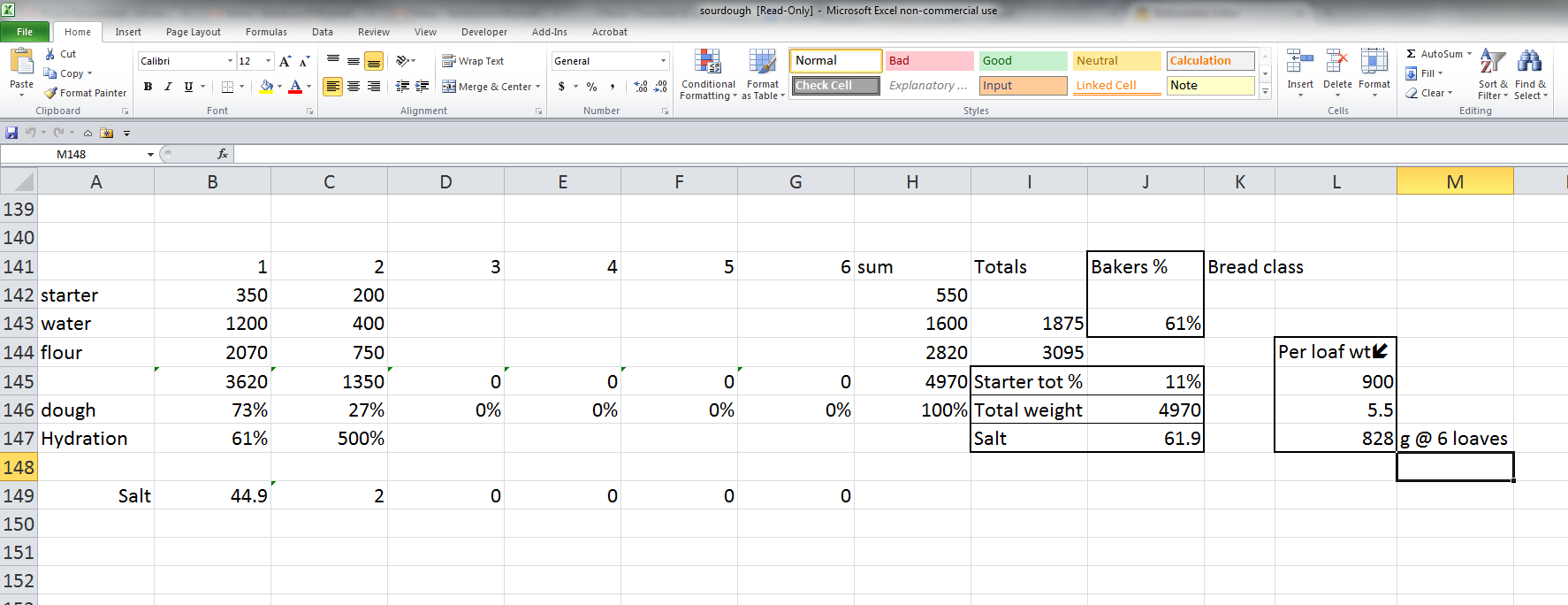Viewport: 1568px width, 605px height.
Task: Click the fx Insert Function icon
Action: [x=223, y=154]
